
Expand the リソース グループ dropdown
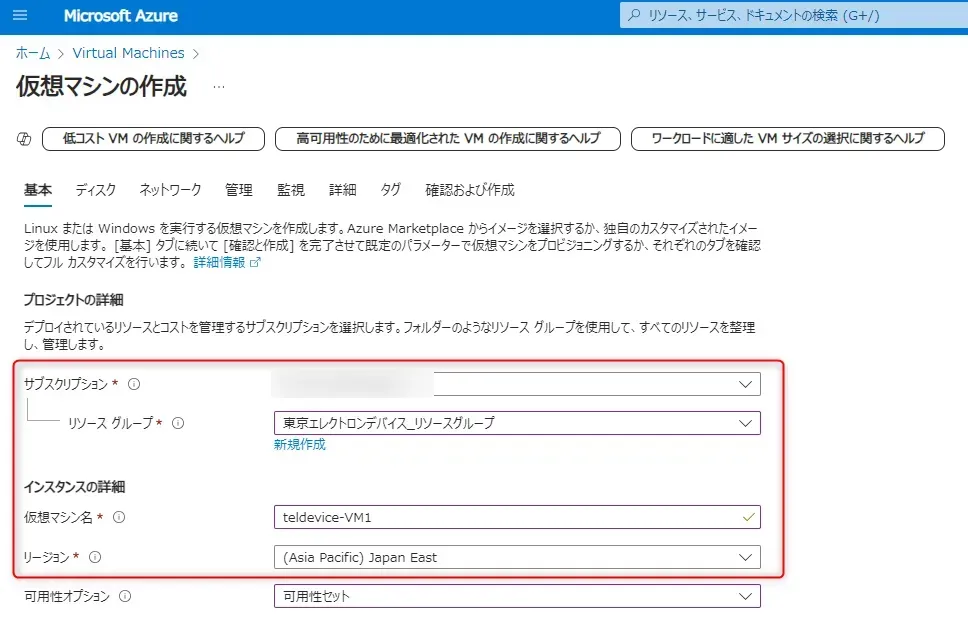(x=516, y=423)
